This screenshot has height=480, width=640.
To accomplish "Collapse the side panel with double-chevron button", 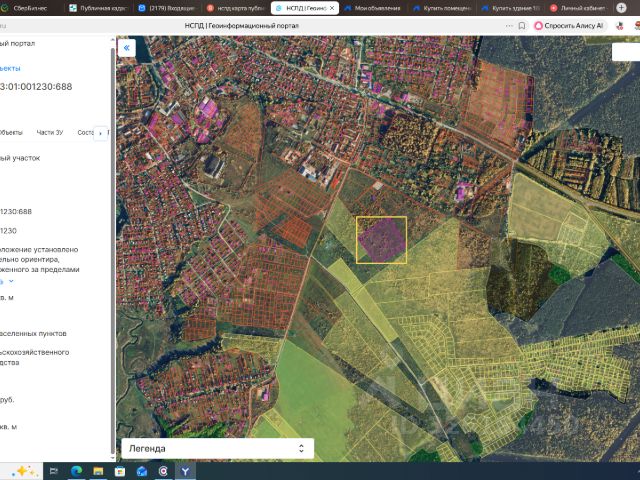I will [127, 48].
